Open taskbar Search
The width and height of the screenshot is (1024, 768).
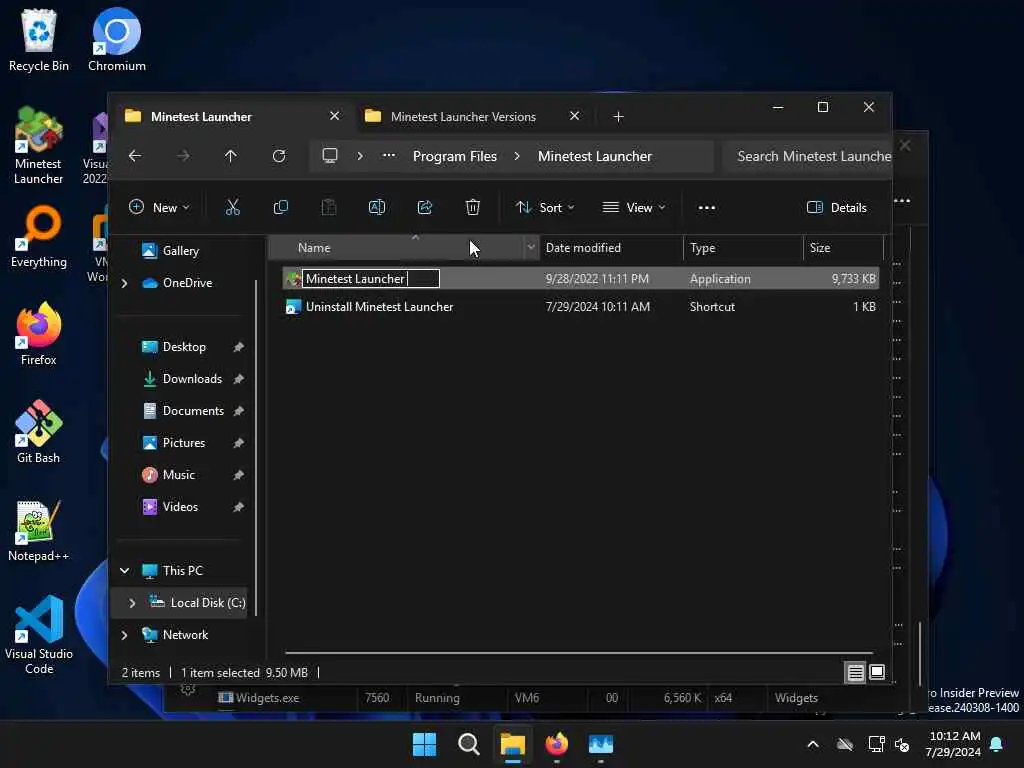tap(469, 744)
